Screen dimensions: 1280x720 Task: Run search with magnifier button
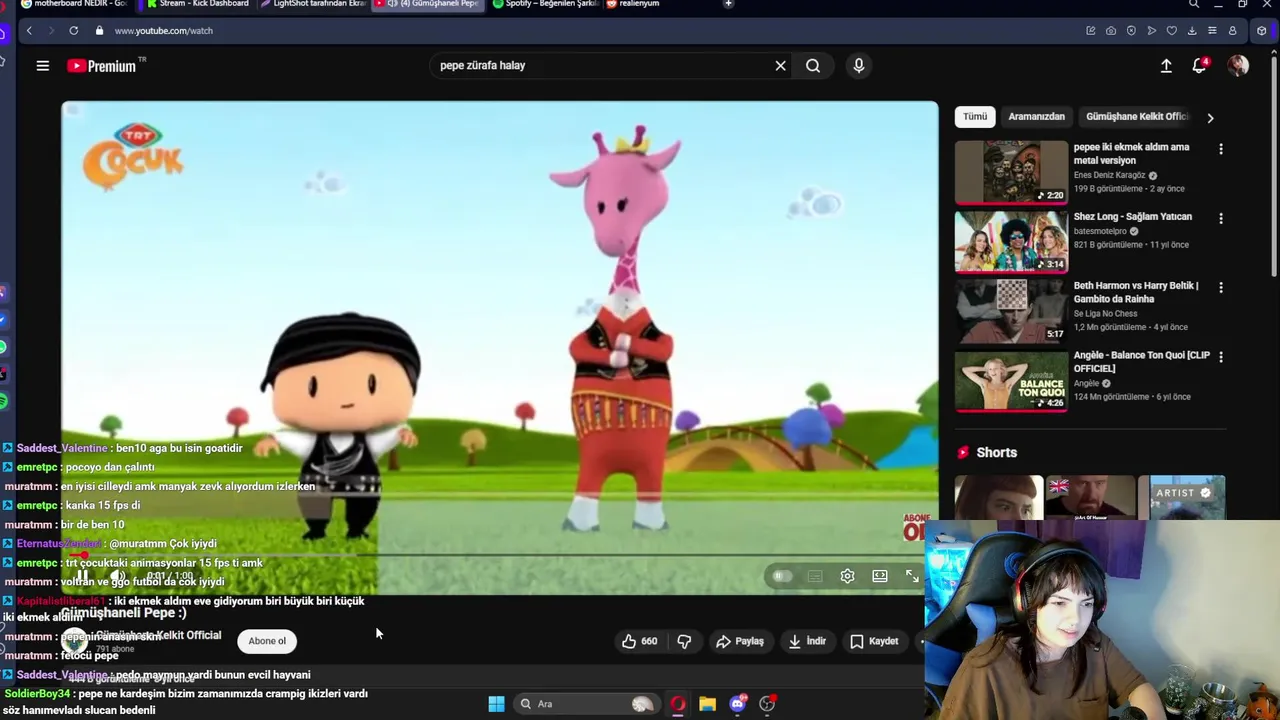[813, 66]
